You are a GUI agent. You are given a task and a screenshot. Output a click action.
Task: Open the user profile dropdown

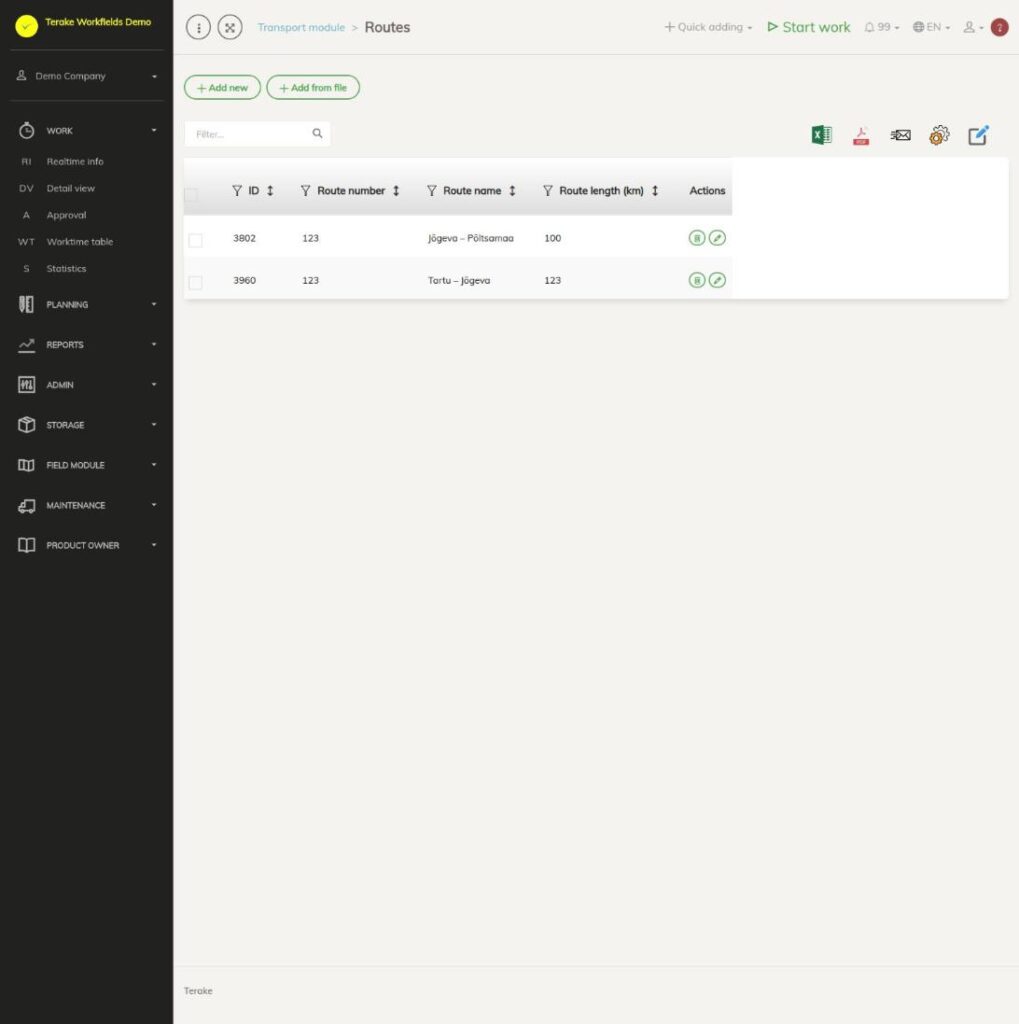pos(973,27)
